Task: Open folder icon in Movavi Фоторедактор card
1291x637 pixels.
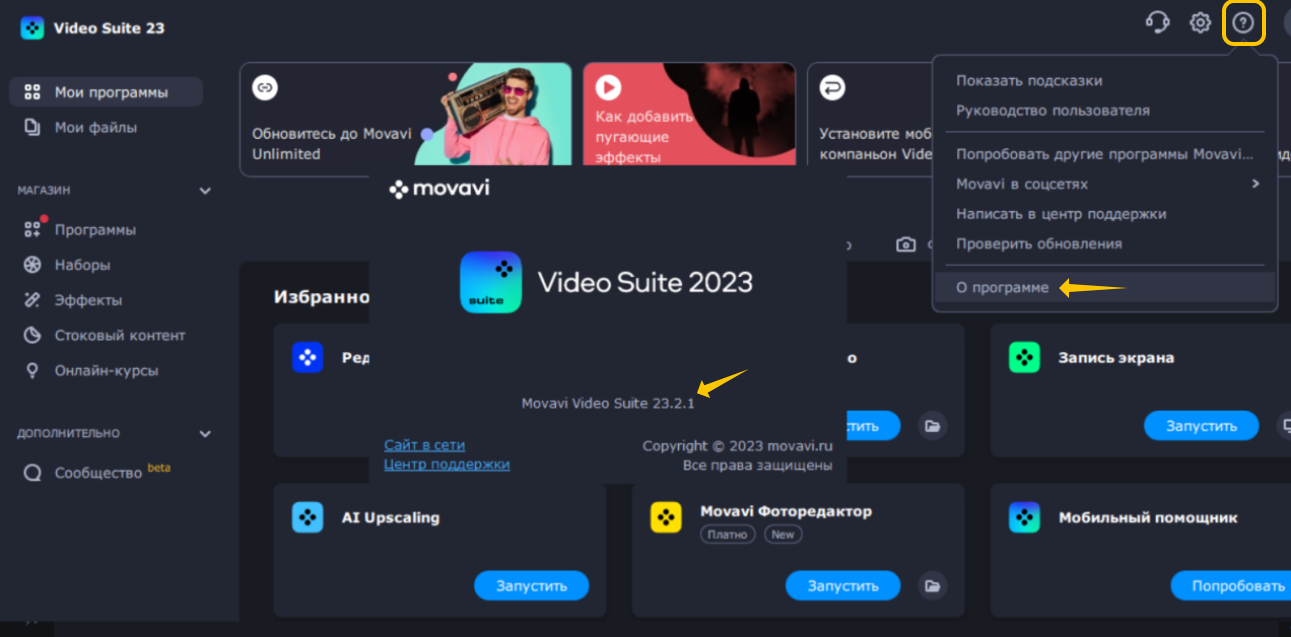Action: [932, 586]
